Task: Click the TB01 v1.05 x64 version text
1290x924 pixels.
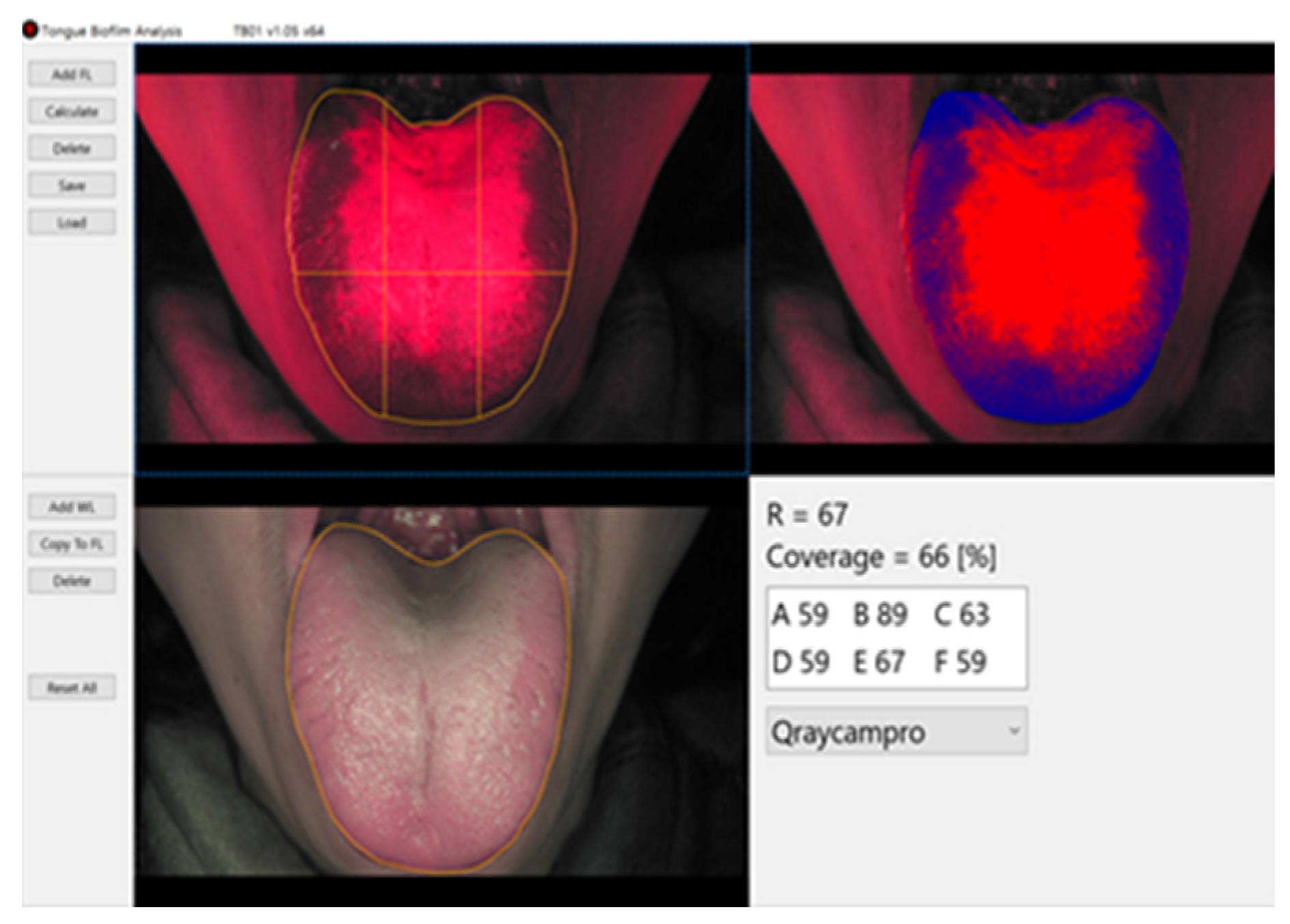Action: pos(278,31)
